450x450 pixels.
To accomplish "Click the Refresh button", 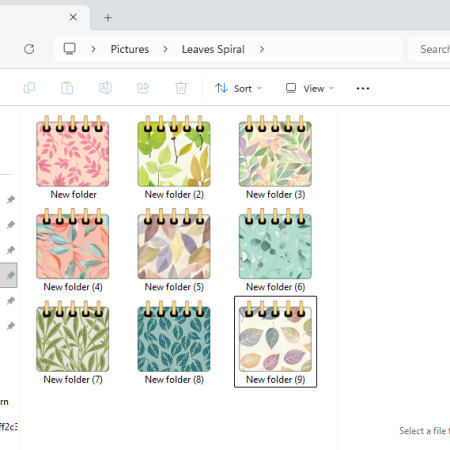I will [29, 49].
